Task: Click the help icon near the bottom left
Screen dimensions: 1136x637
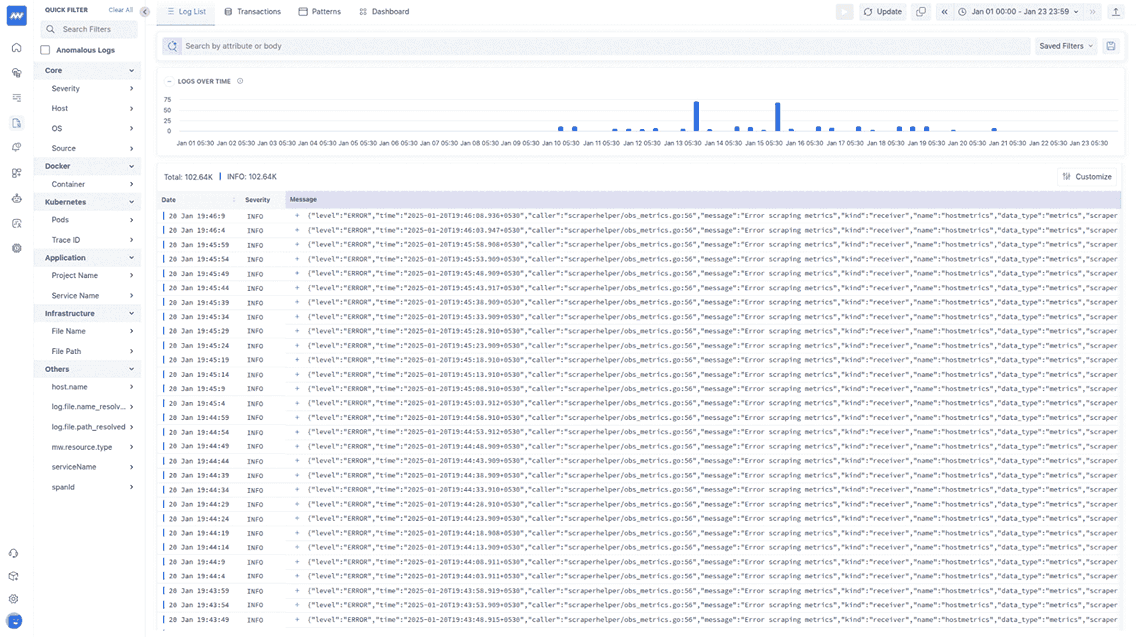Action: coord(15,553)
